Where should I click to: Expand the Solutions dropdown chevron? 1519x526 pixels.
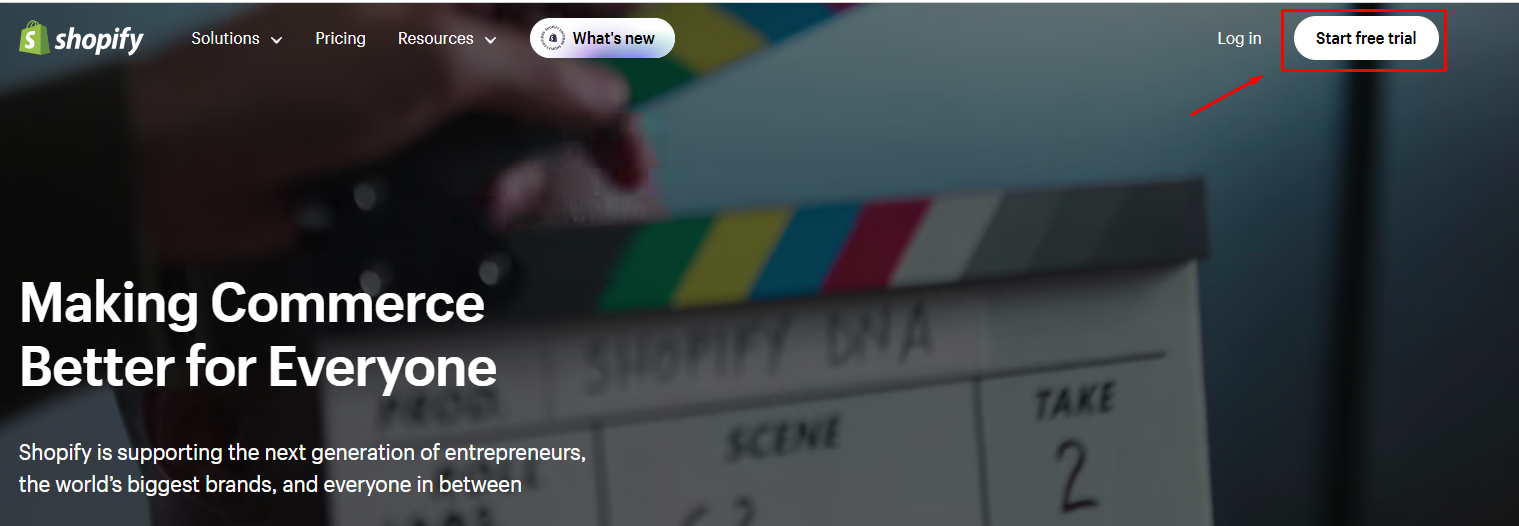pos(276,40)
